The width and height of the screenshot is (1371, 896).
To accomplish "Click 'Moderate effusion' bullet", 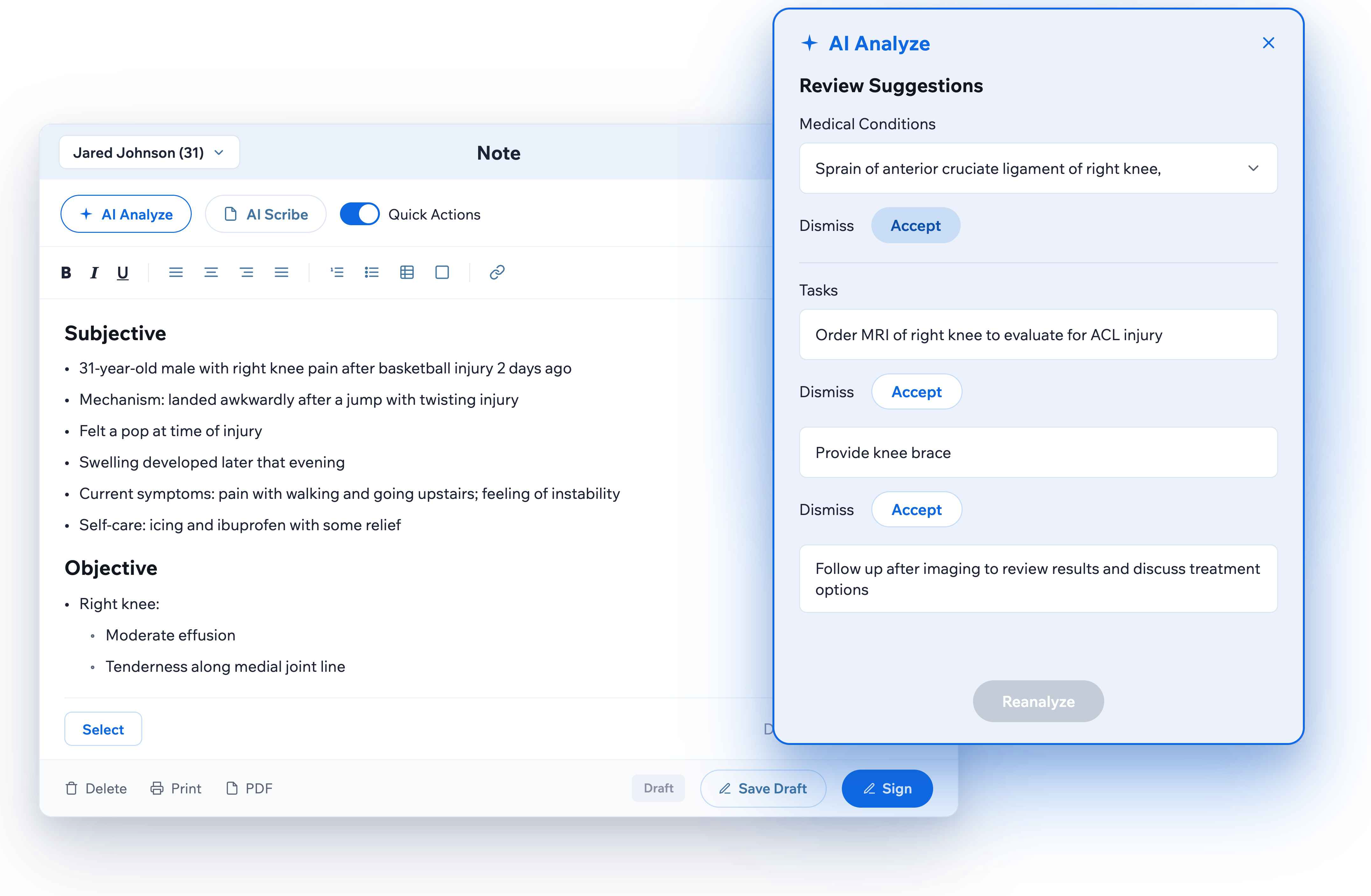I will click(170, 635).
